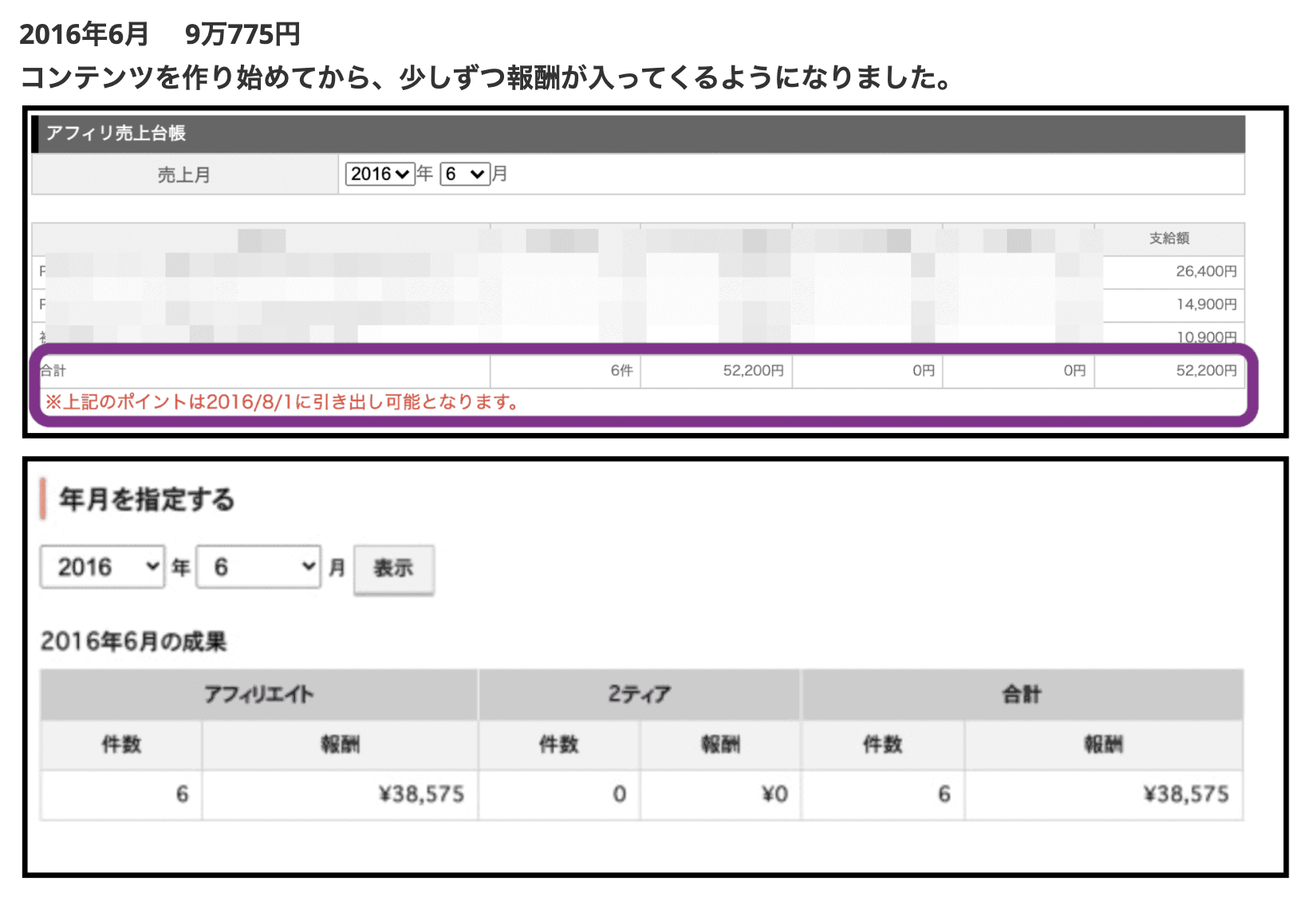Open the 2016 year dropdown beside 売上月
Viewport: 1316px width, 898px height.
tap(380, 174)
